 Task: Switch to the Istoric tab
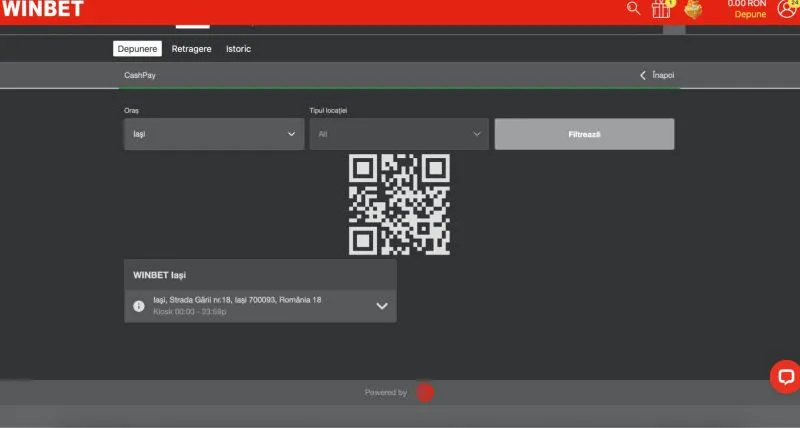tap(238, 49)
